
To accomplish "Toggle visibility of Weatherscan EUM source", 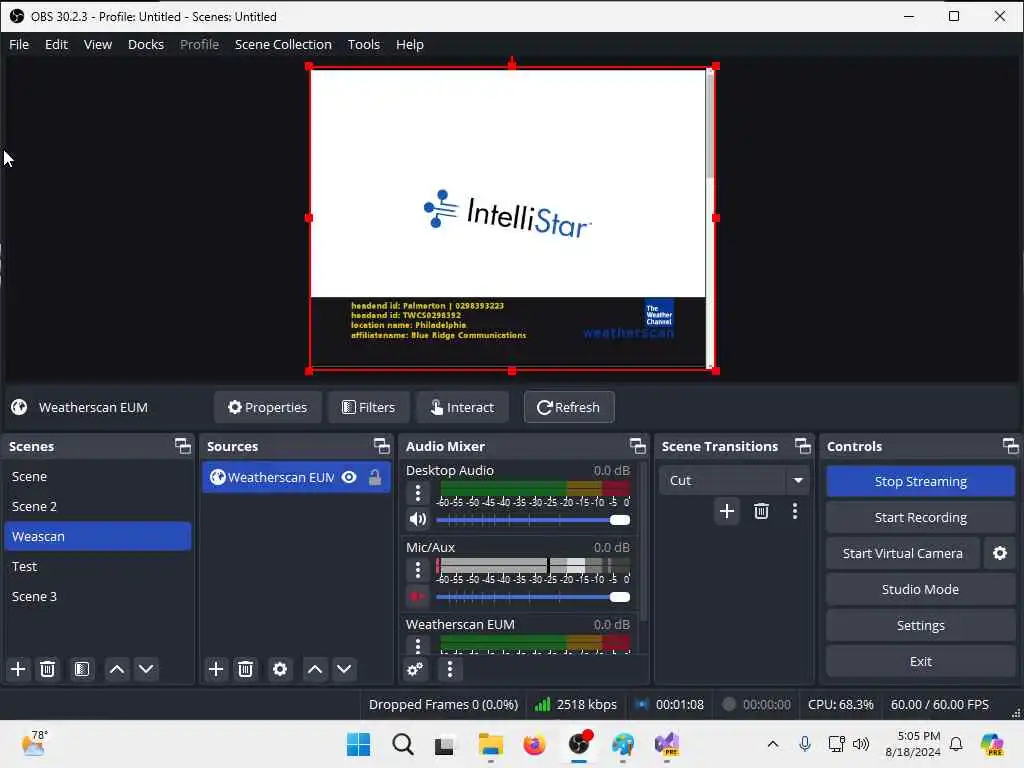I will (x=349, y=477).
